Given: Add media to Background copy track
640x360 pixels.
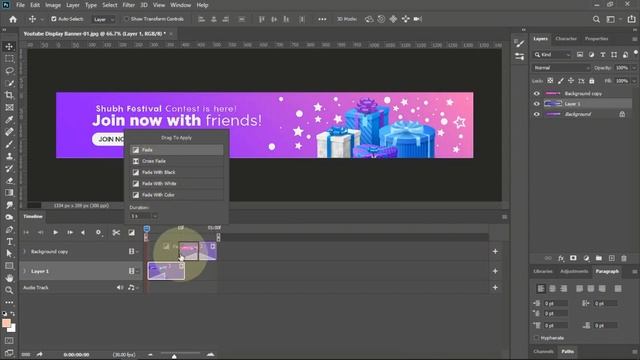Looking at the screenshot, I should pos(495,251).
